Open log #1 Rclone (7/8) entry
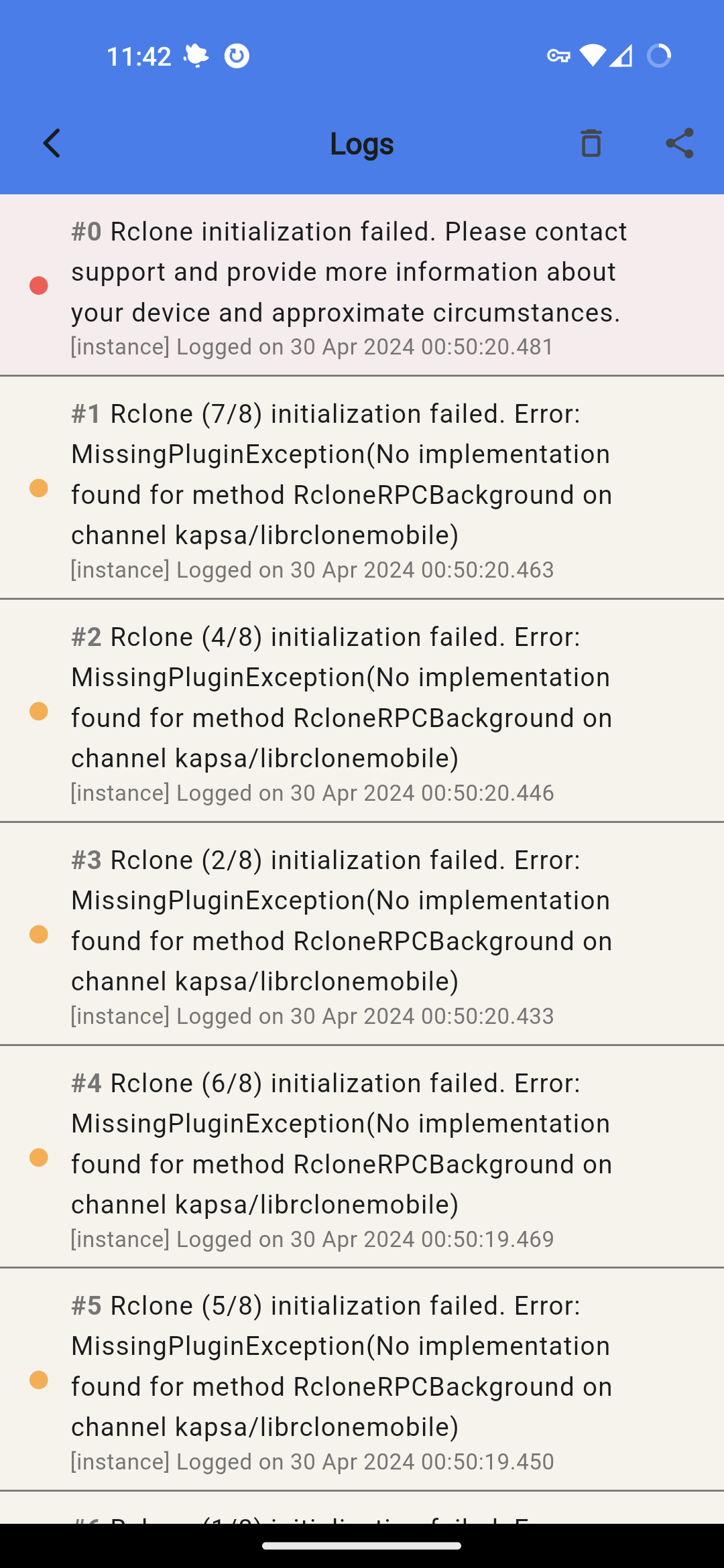The image size is (724, 1568). pos(362,488)
